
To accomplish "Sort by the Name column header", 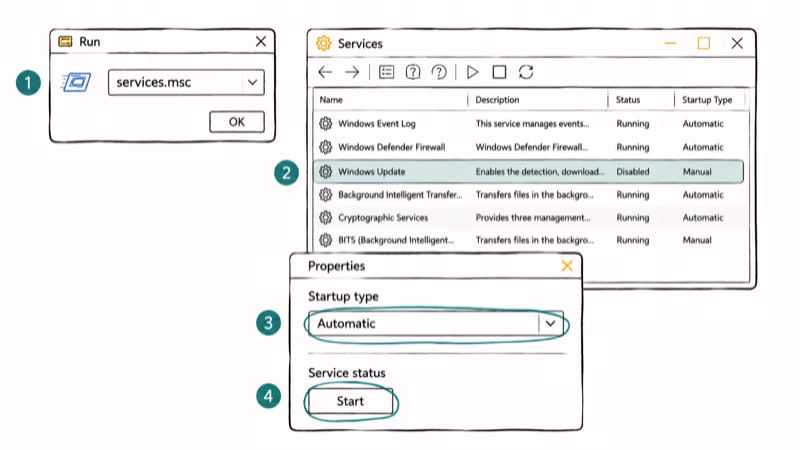I will point(331,99).
